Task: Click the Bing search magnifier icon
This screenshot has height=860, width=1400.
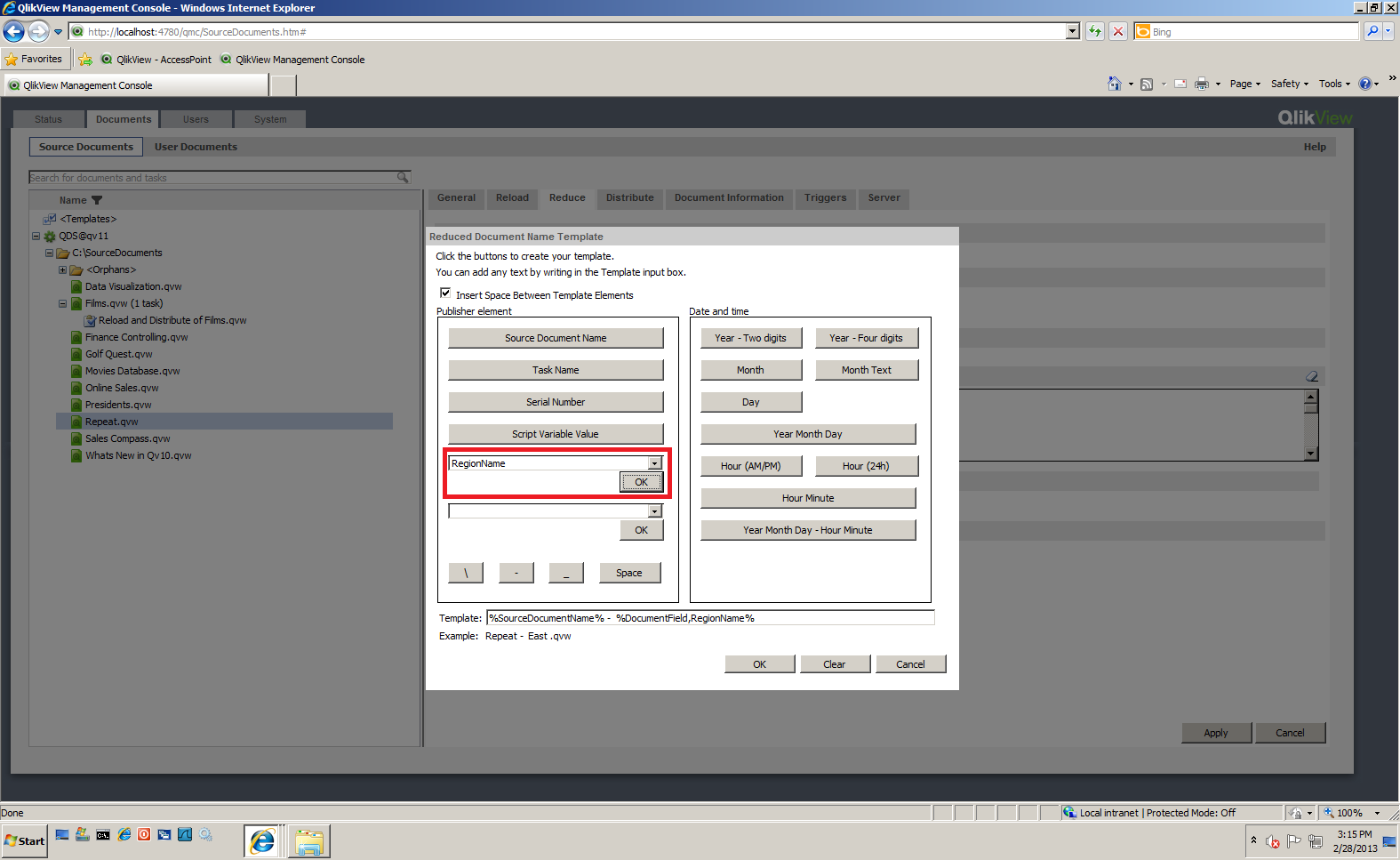Action: coord(1373,31)
